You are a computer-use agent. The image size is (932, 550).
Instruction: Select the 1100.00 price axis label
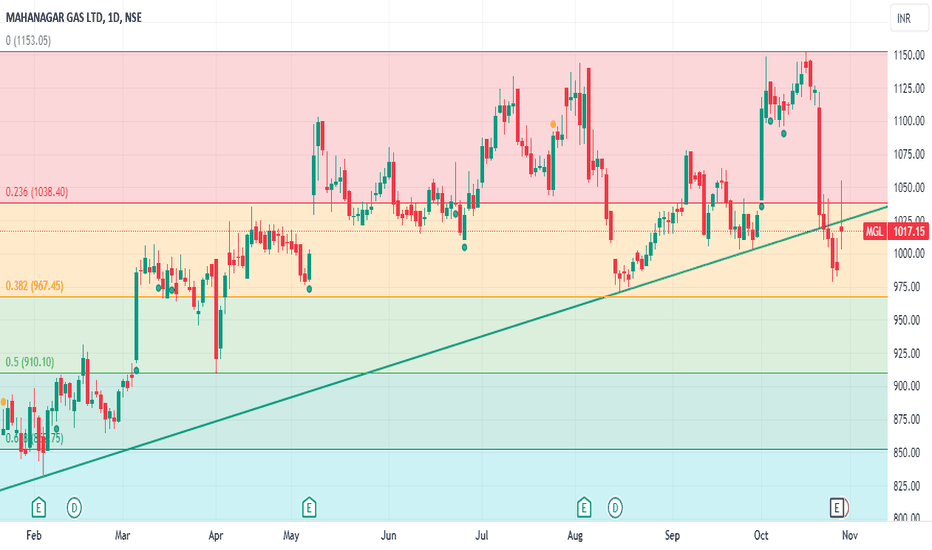(909, 121)
